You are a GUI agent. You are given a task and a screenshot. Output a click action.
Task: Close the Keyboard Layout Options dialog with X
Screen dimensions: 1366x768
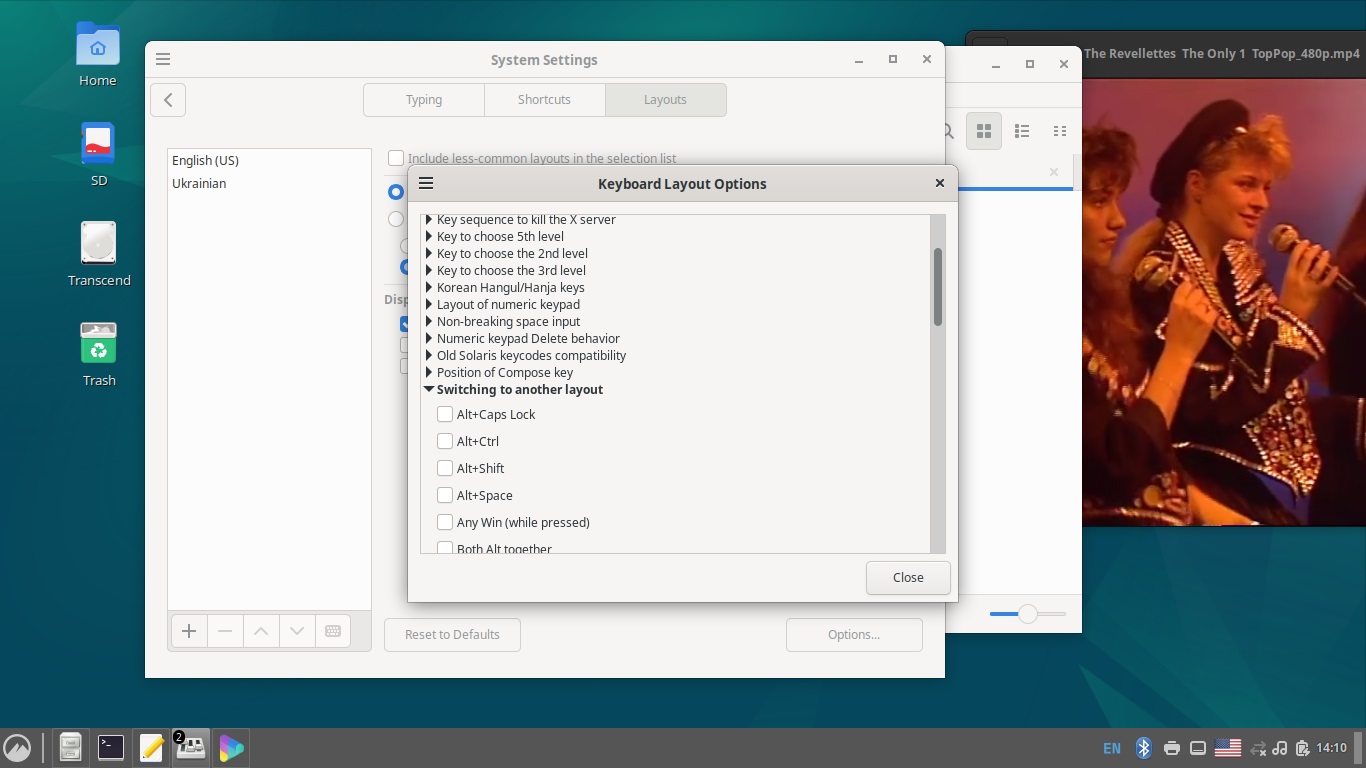tap(939, 183)
